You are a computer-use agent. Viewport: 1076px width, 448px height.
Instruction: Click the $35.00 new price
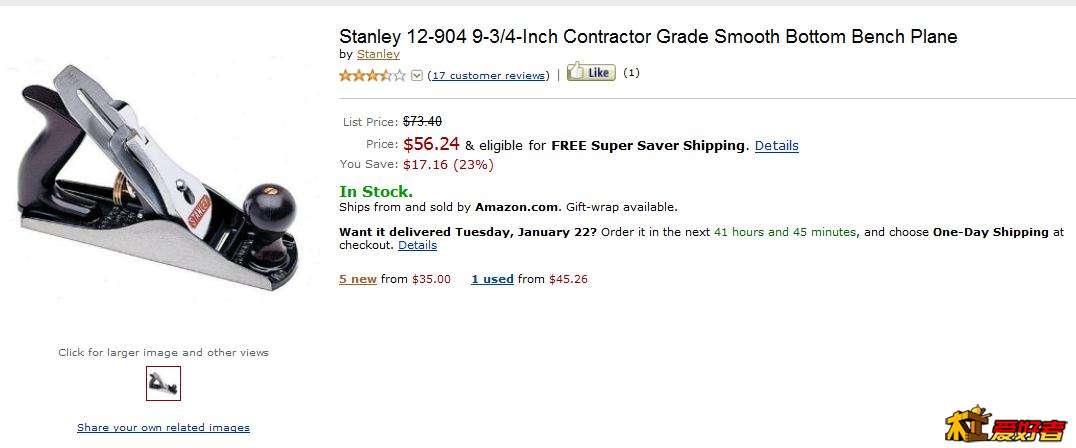tap(432, 279)
